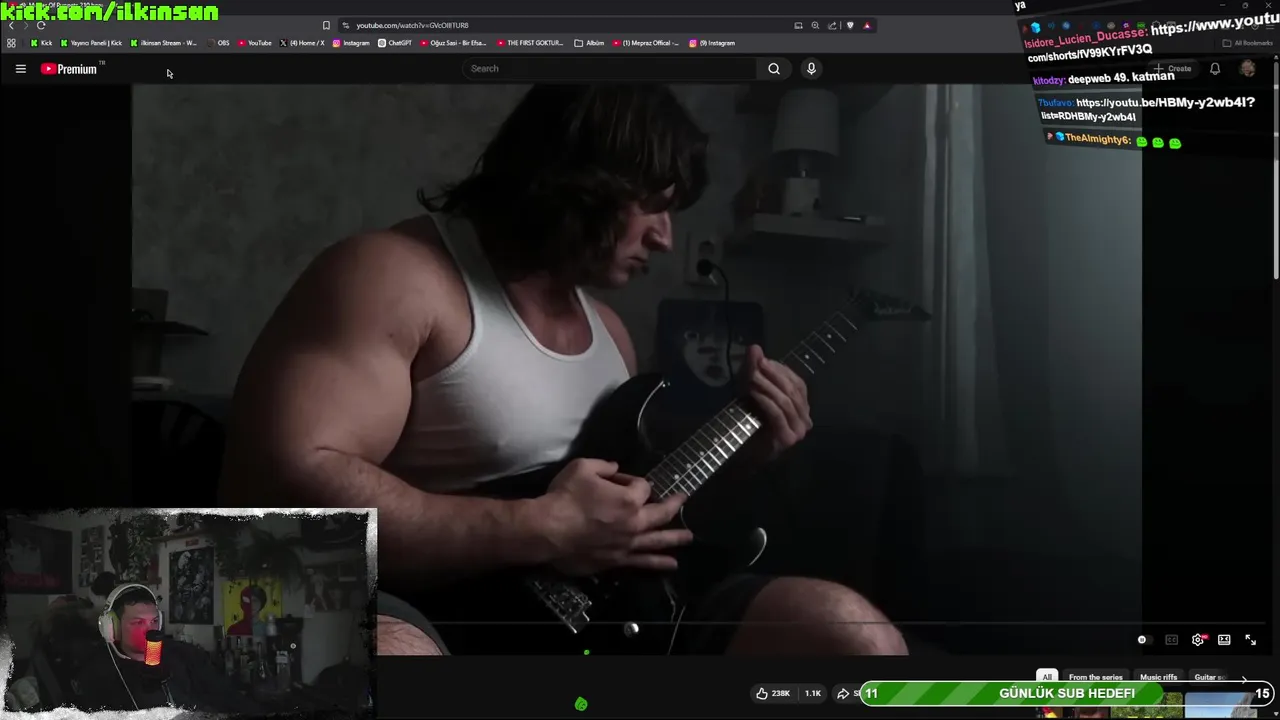Expand the Albüm bookmarks folder
The width and height of the screenshot is (1280, 720).
(589, 43)
